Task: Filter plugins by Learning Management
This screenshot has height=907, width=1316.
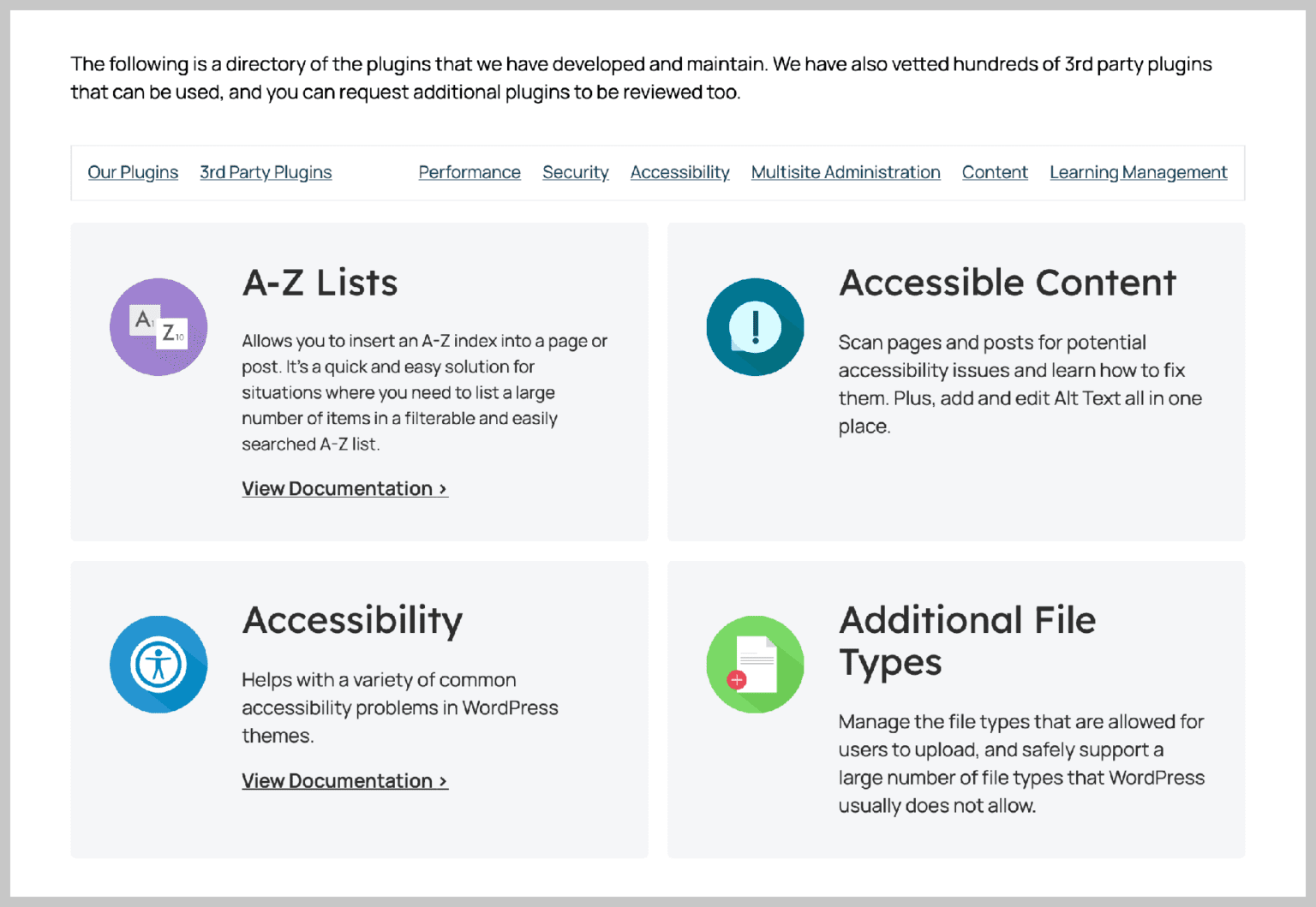Action: [x=1138, y=172]
